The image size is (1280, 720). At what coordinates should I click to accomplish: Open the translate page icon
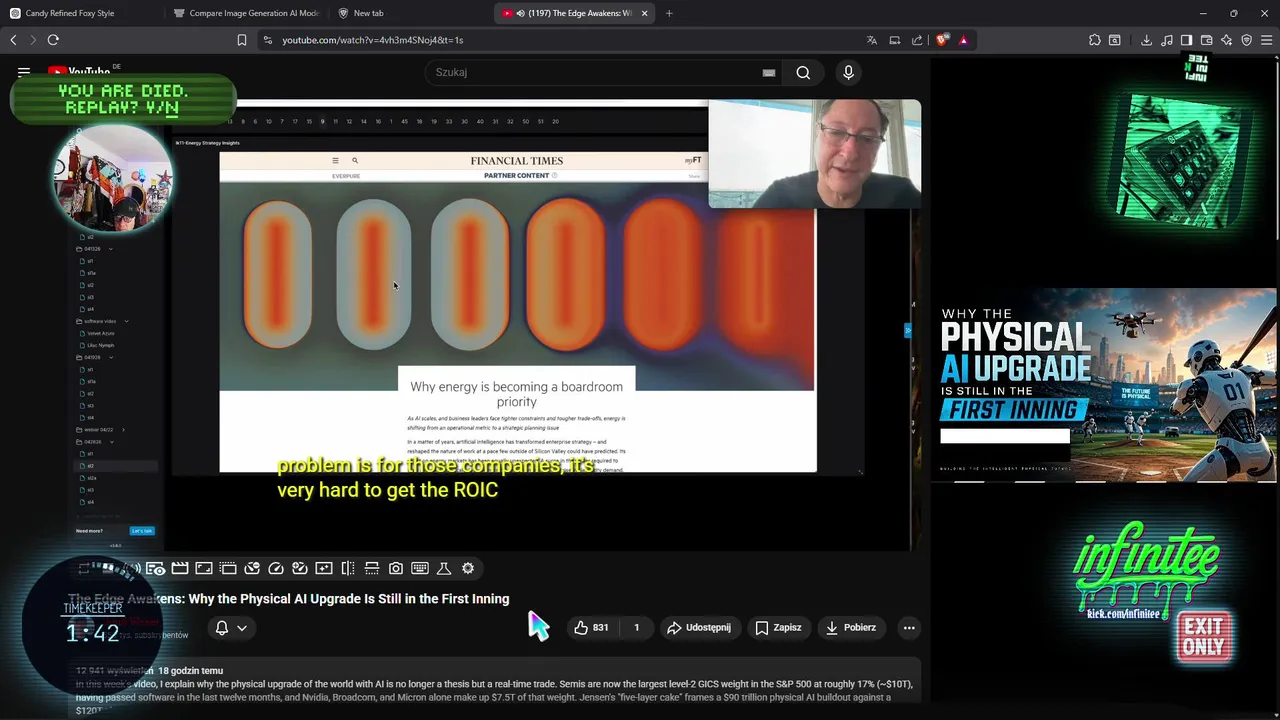[872, 40]
